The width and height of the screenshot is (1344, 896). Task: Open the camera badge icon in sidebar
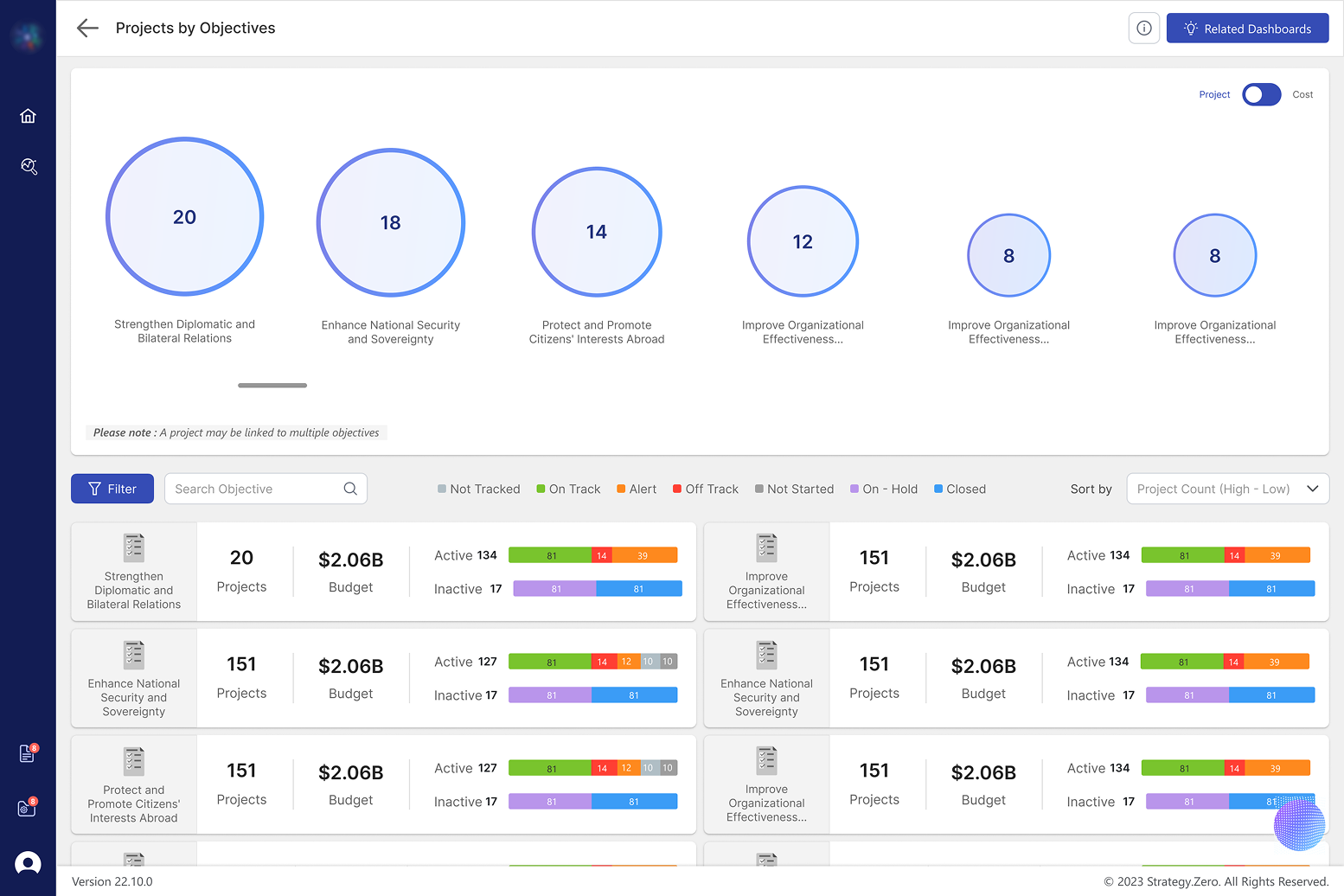coord(28,809)
